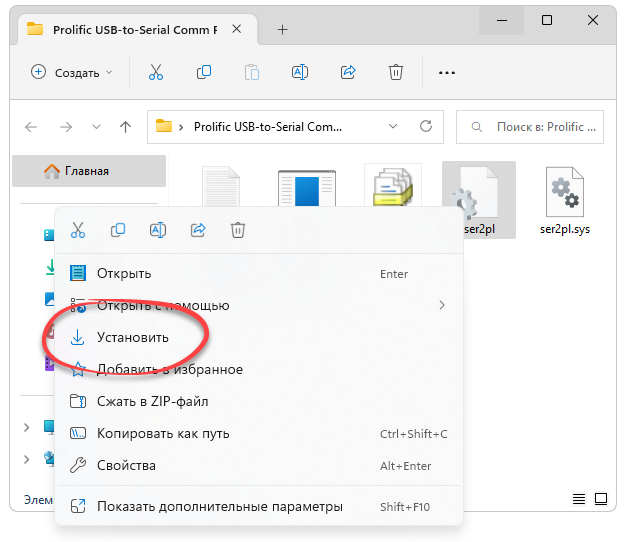Open the Создать dropdown
The image size is (627, 542).
72,73
